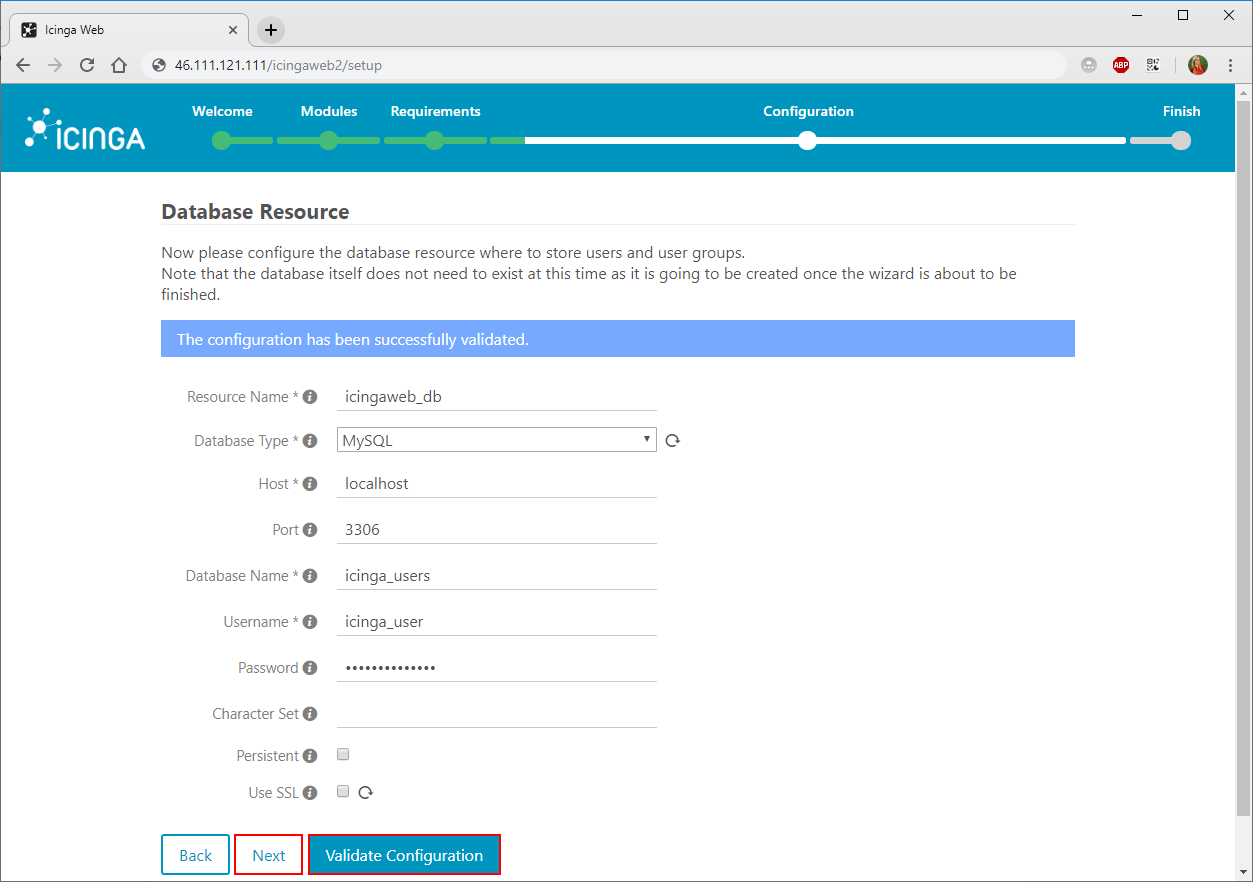Image resolution: width=1253 pixels, height=882 pixels.
Task: Check the Use SSL checkbox
Action: point(343,790)
